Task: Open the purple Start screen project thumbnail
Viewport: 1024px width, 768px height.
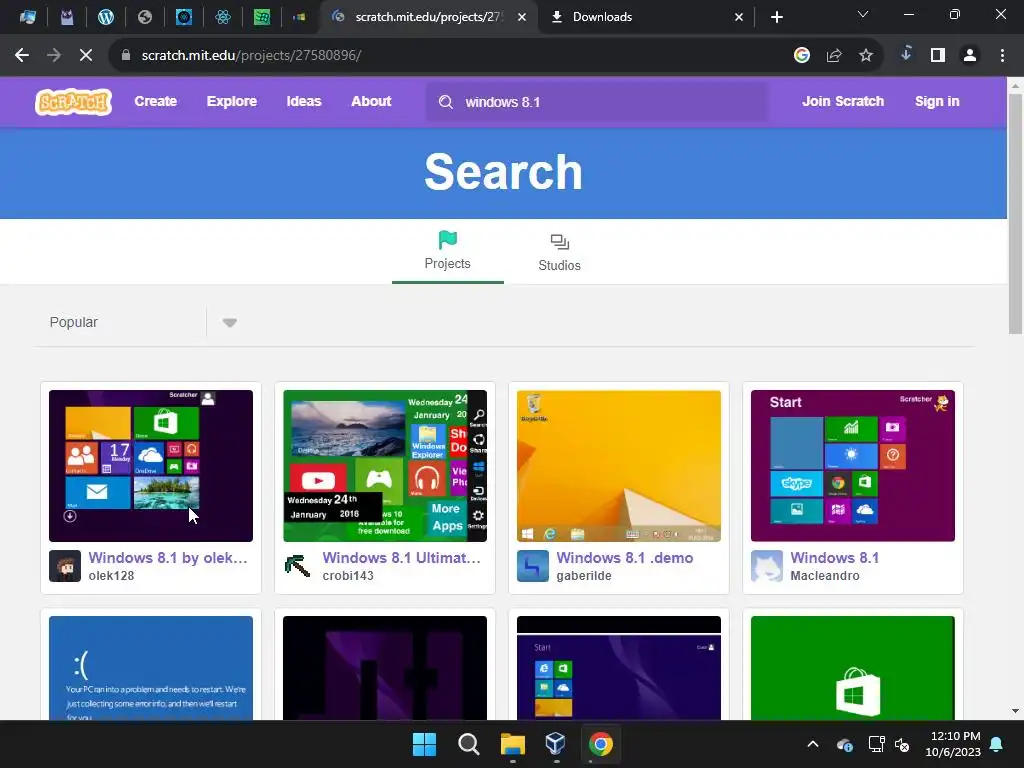Action: click(618, 667)
